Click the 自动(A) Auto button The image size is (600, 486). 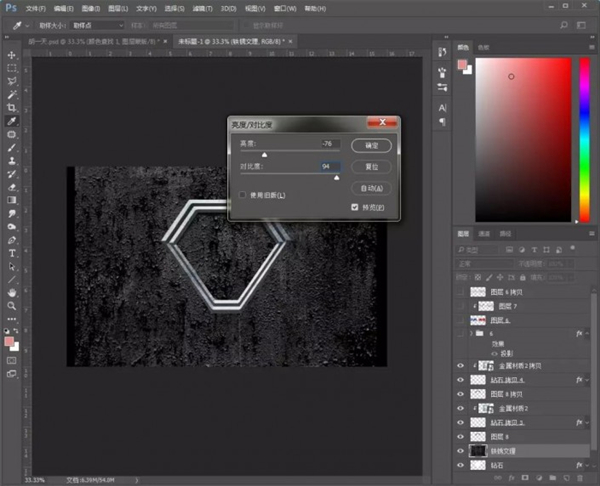[x=370, y=188]
